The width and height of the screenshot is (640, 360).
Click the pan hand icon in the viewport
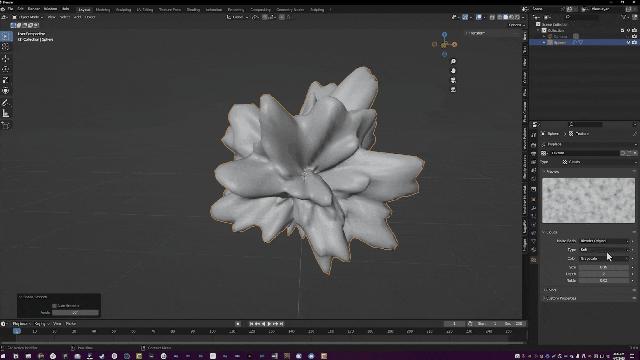pyautogui.click(x=453, y=71)
